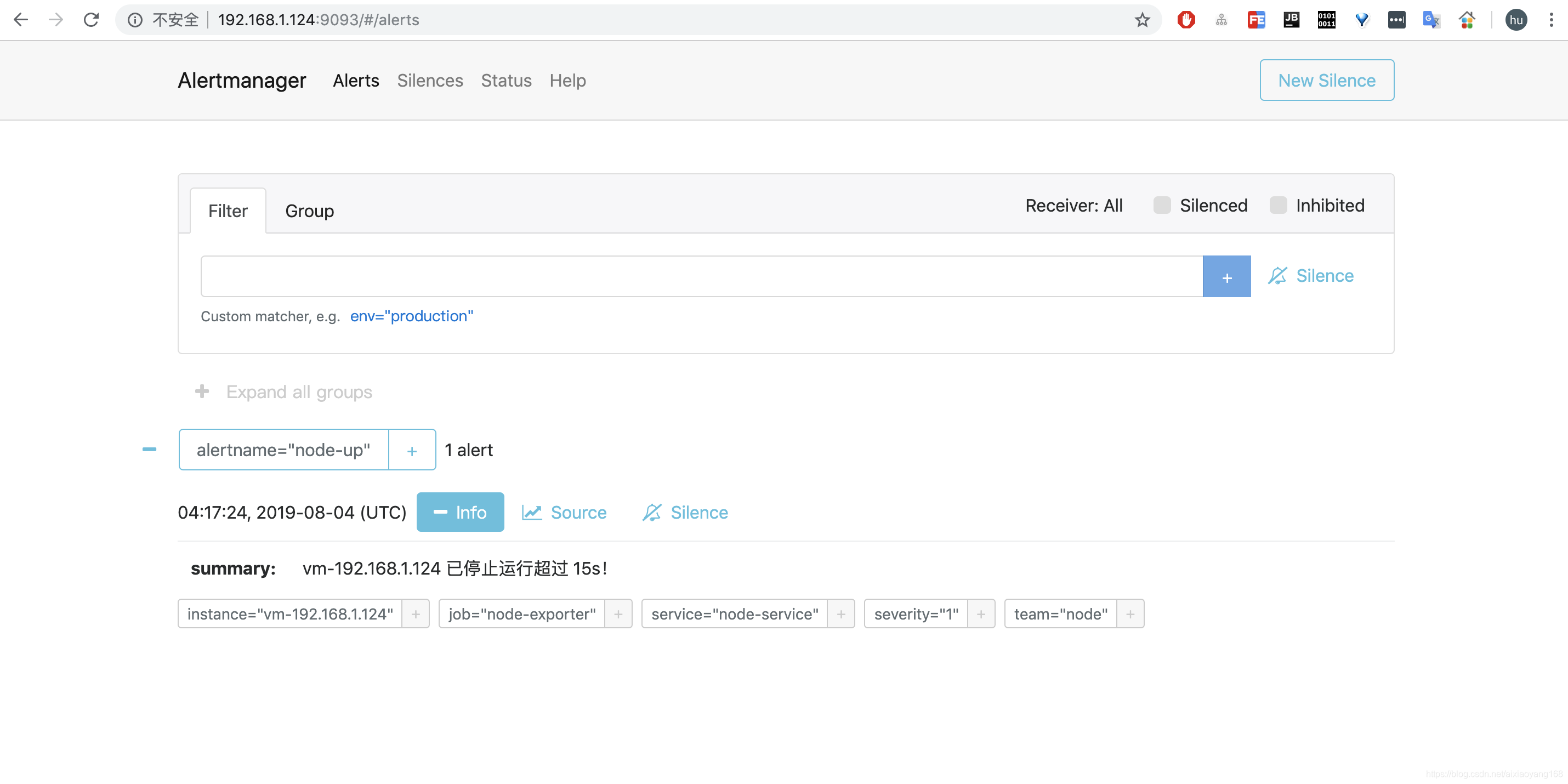The height and width of the screenshot is (784, 1568).
Task: Bookmark page with the star icon
Action: pos(1142,20)
